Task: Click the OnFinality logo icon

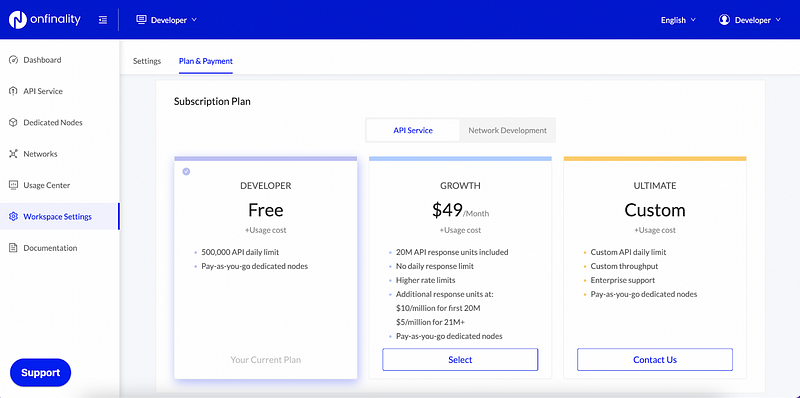Action: click(18, 20)
